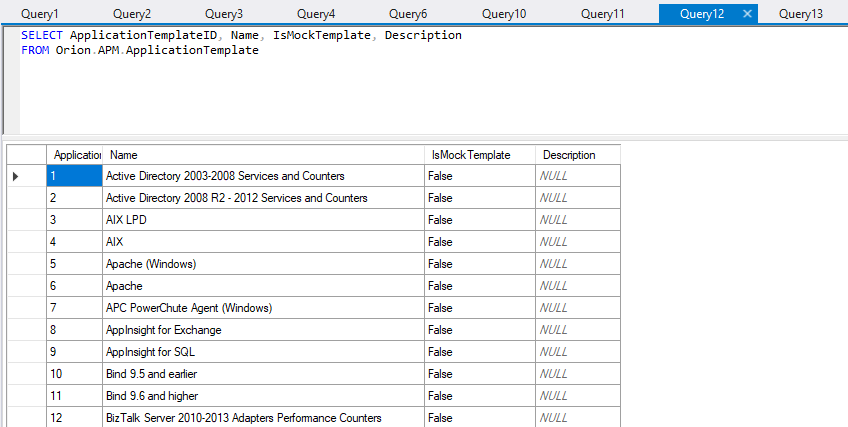Click NULL description in Apache (Windows) row
848x427 pixels.
point(578,264)
